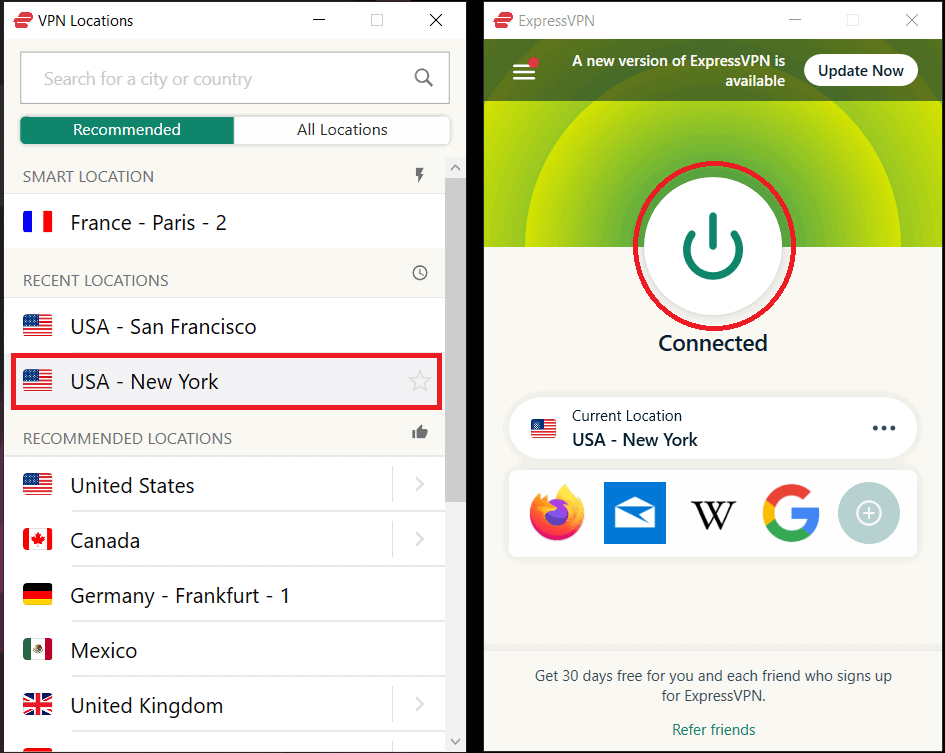Select France - Paris - 2 smart location
Viewport: 945px width, 753px height.
tap(225, 222)
